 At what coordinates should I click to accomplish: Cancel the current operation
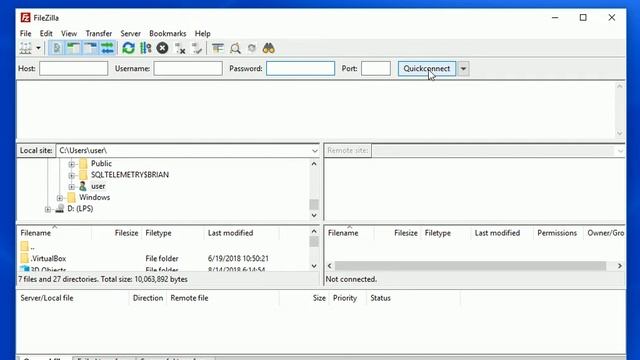coord(162,48)
